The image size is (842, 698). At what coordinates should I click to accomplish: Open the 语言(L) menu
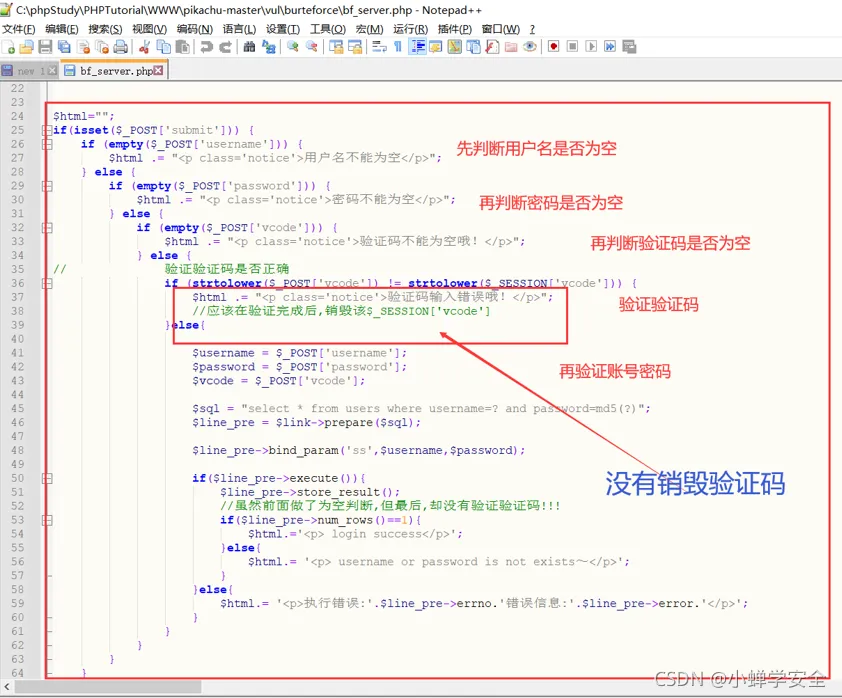[x=239, y=29]
